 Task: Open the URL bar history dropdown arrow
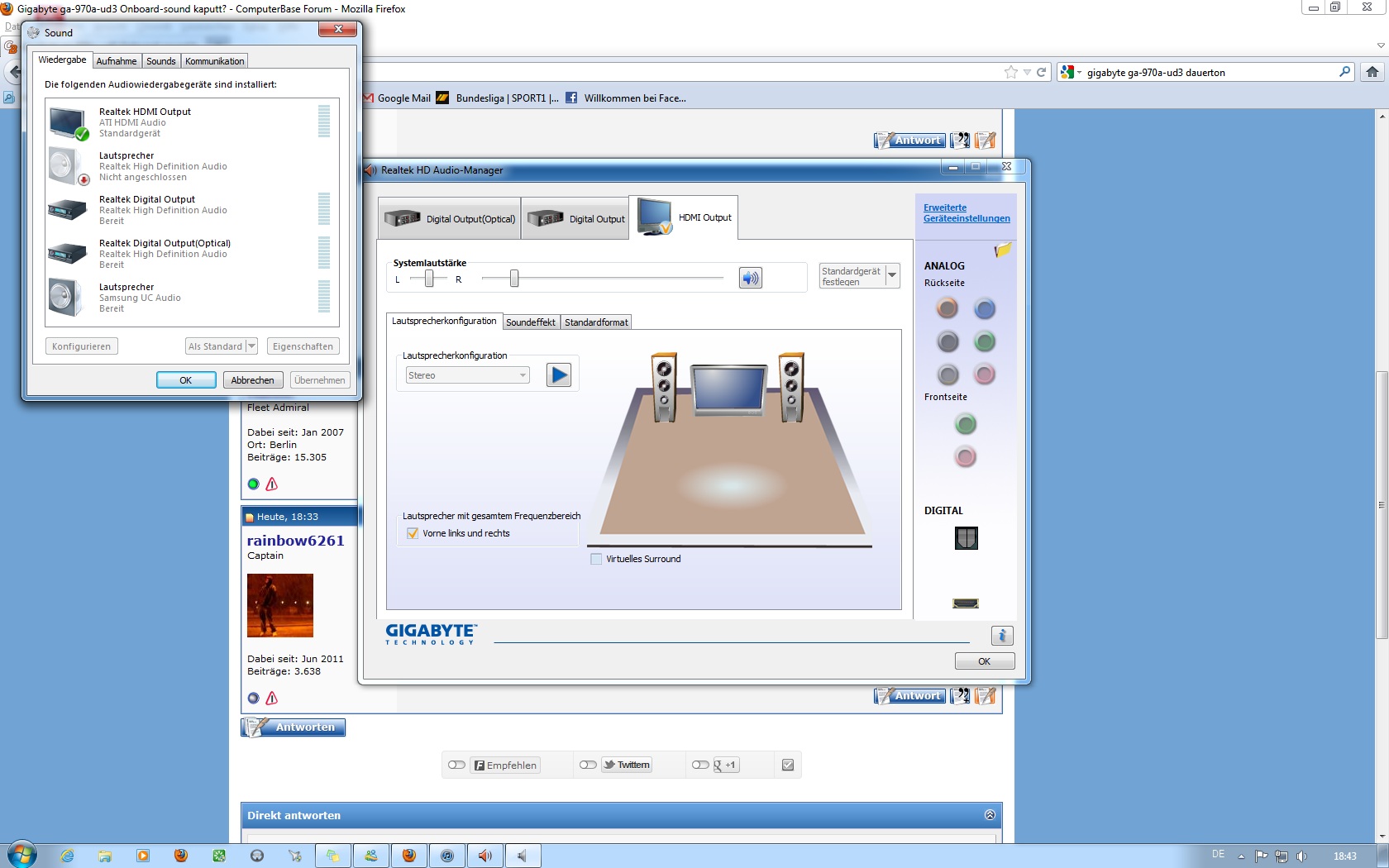1027,72
